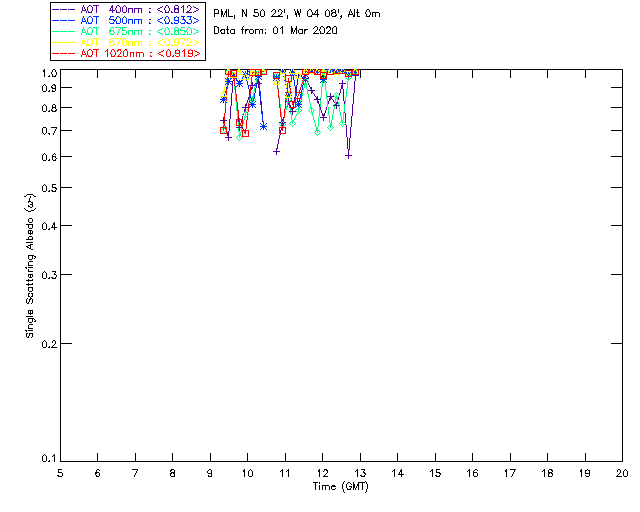Click the y-axis tick label 0.3
The image size is (640, 512).
click(x=46, y=274)
